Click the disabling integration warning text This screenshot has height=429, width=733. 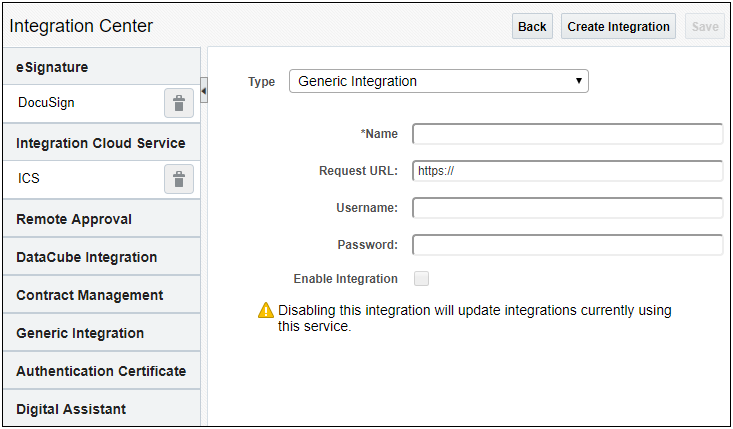point(474,318)
